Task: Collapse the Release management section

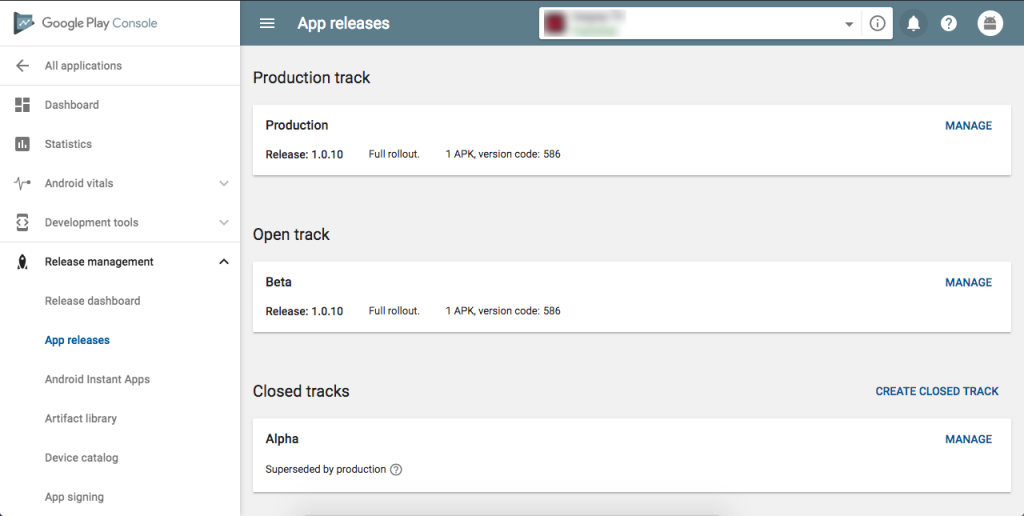Action: pos(223,262)
